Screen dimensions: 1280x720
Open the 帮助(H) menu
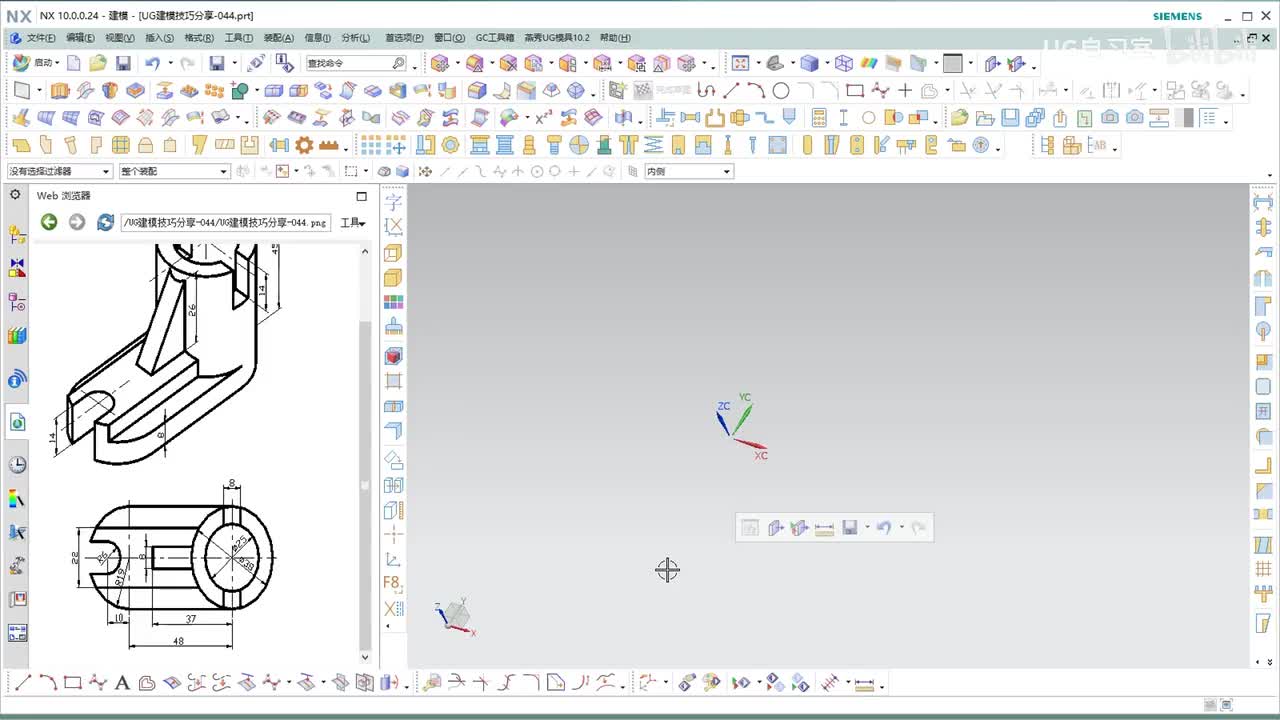(615, 38)
